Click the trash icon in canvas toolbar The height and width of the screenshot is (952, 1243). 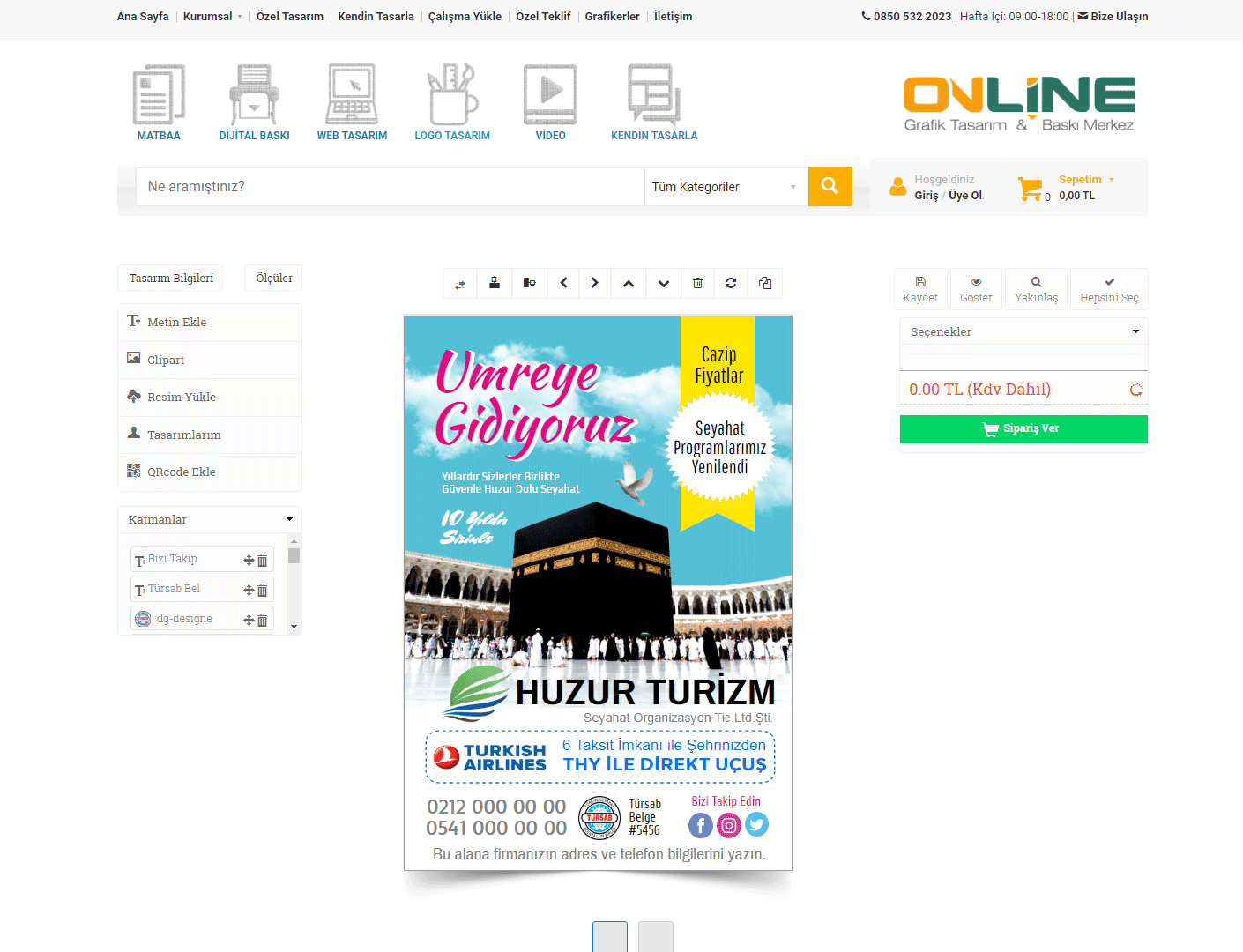tap(697, 284)
